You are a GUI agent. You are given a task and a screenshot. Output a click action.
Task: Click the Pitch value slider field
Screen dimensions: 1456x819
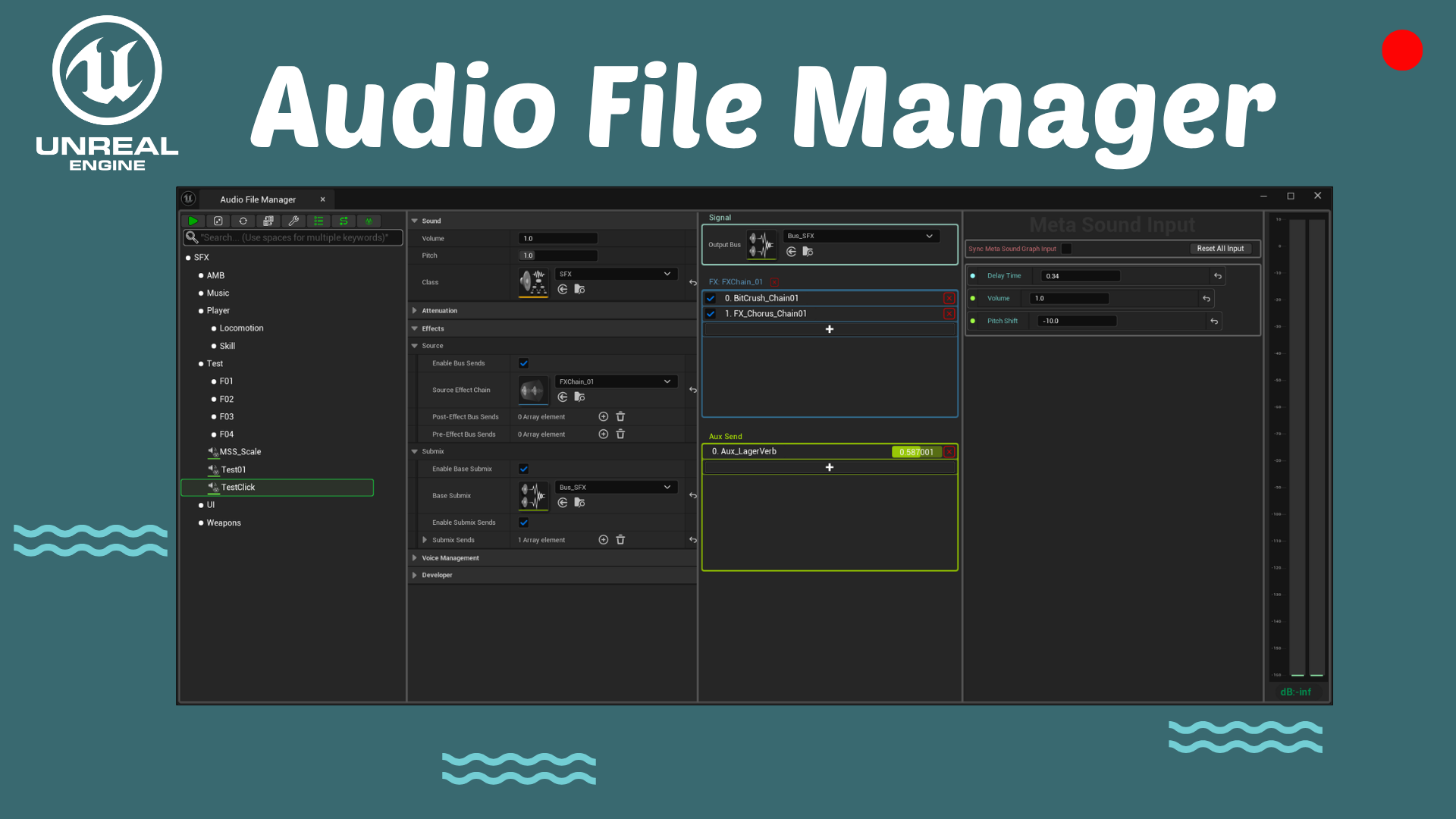click(x=558, y=256)
